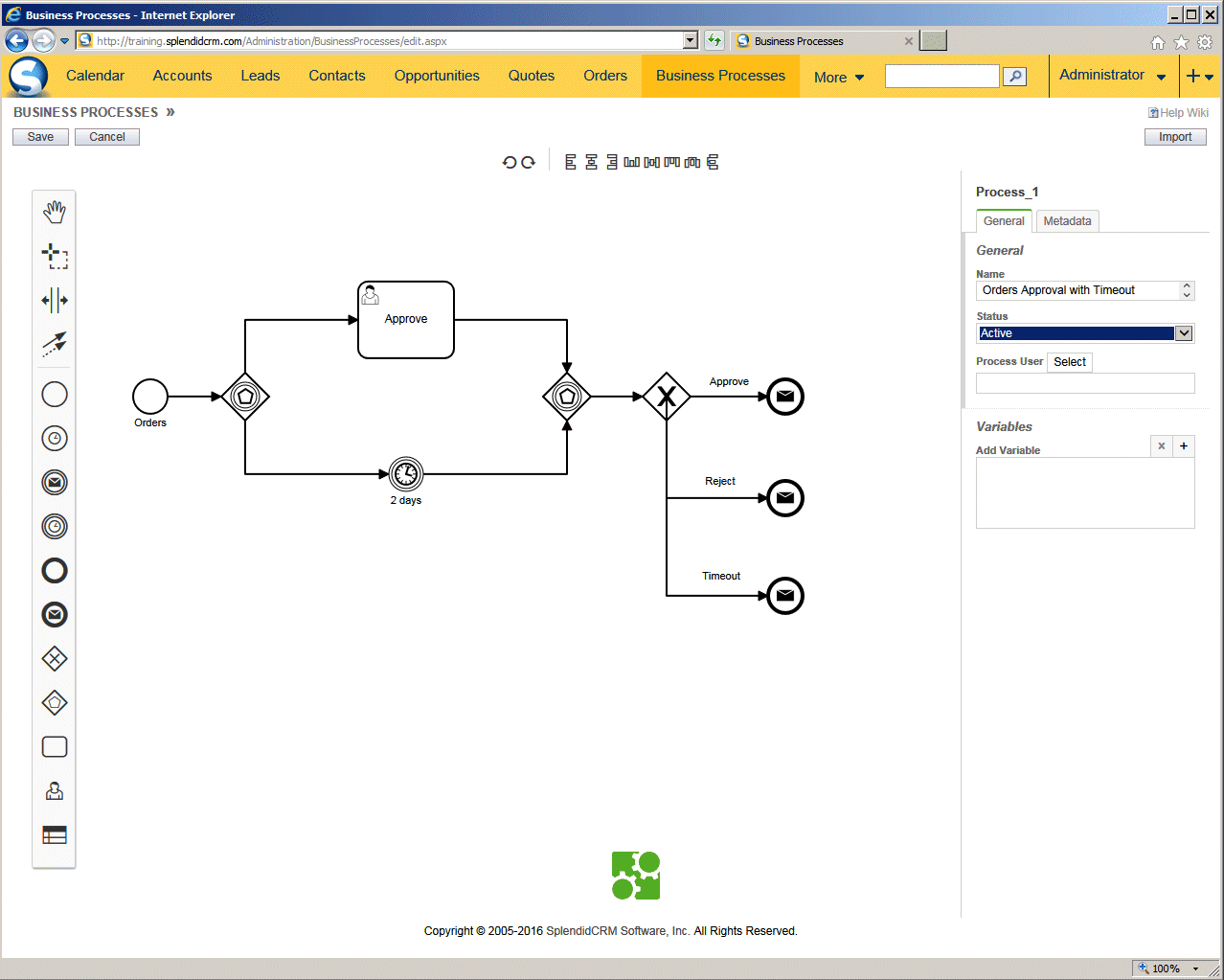Activate the lasso selection tool
The image size is (1224, 980).
click(55, 256)
